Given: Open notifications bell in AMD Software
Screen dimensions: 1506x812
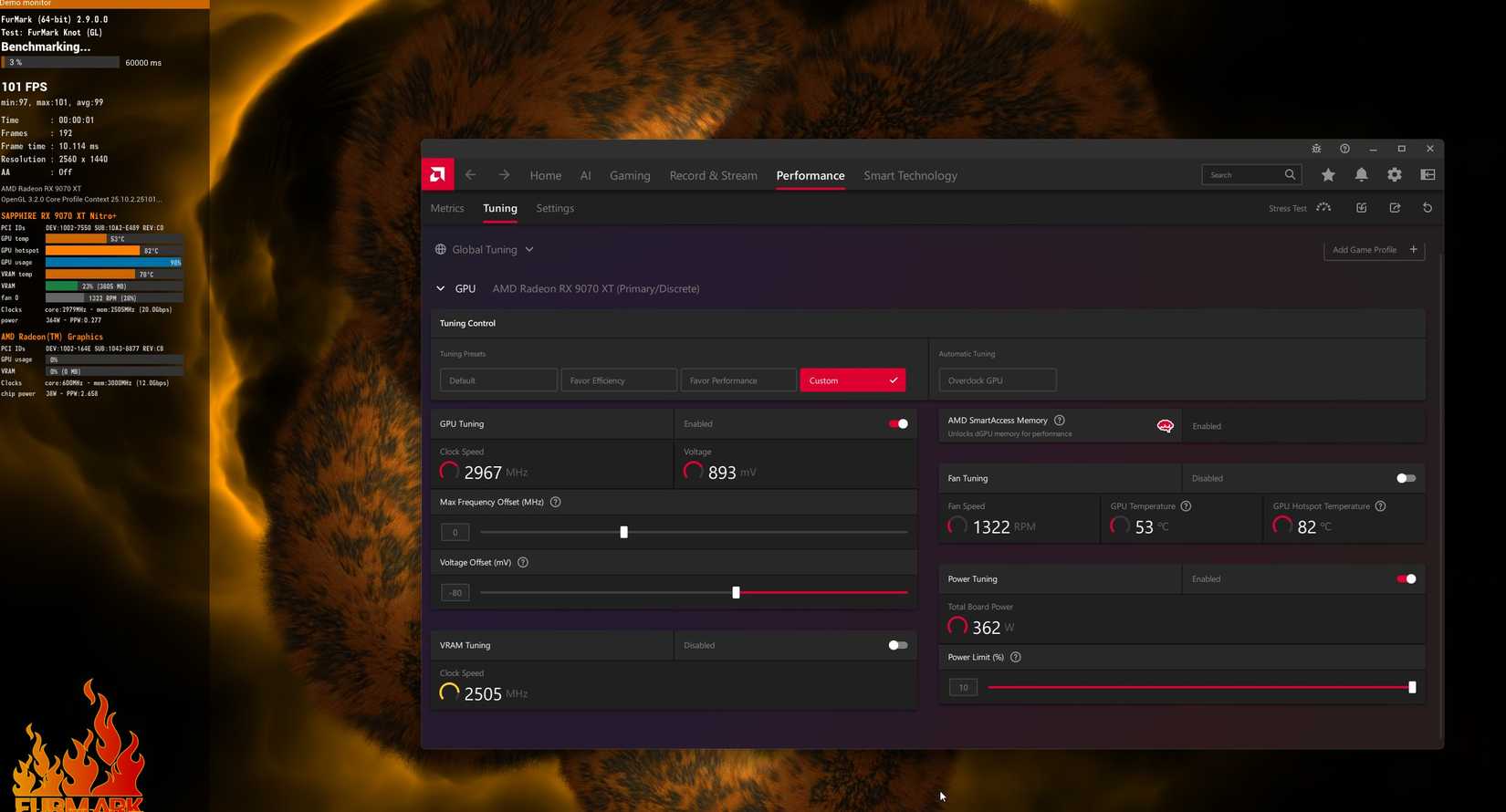Looking at the screenshot, I should point(1361,174).
